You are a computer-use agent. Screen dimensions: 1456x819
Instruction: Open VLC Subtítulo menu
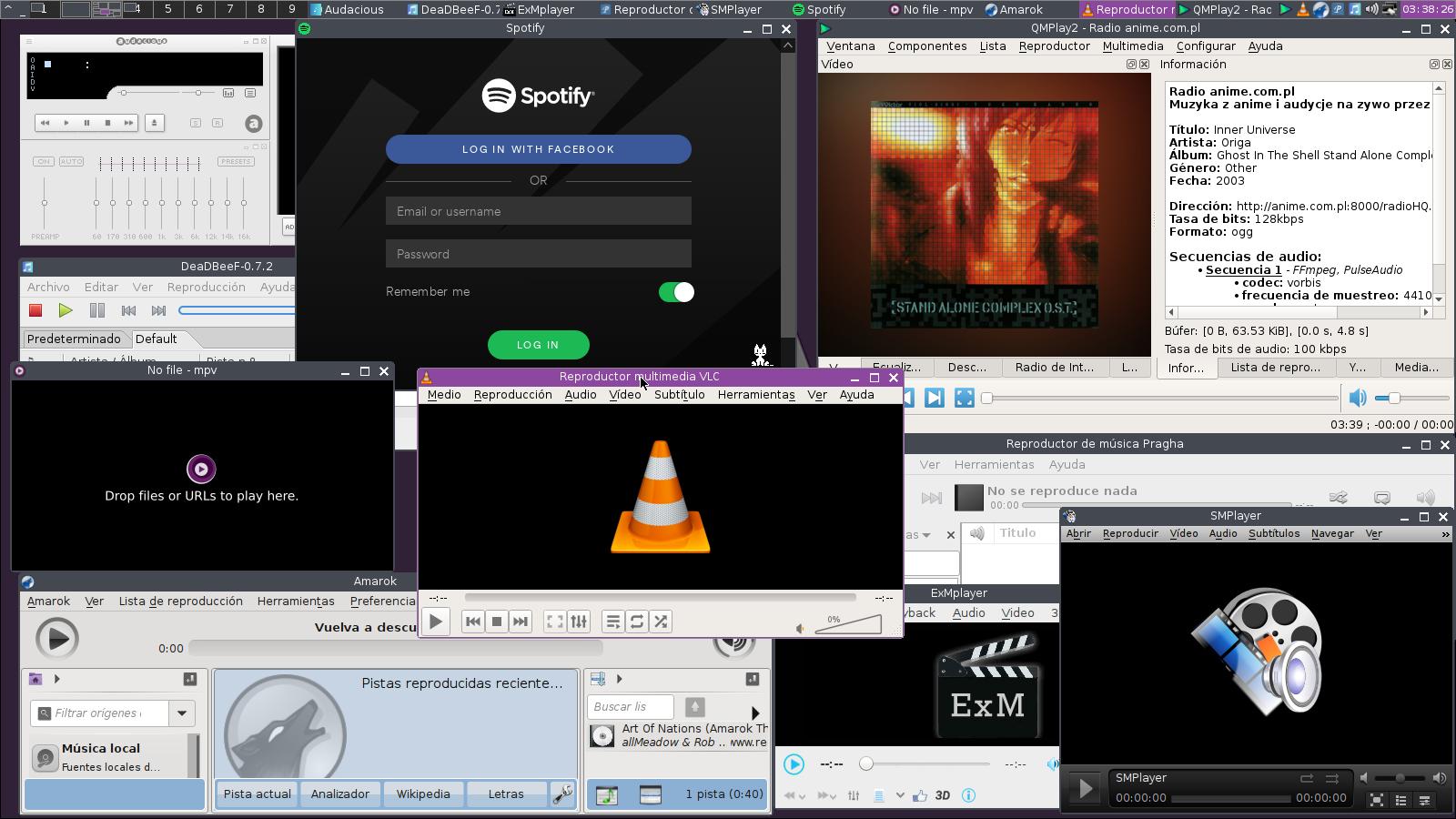tap(679, 395)
